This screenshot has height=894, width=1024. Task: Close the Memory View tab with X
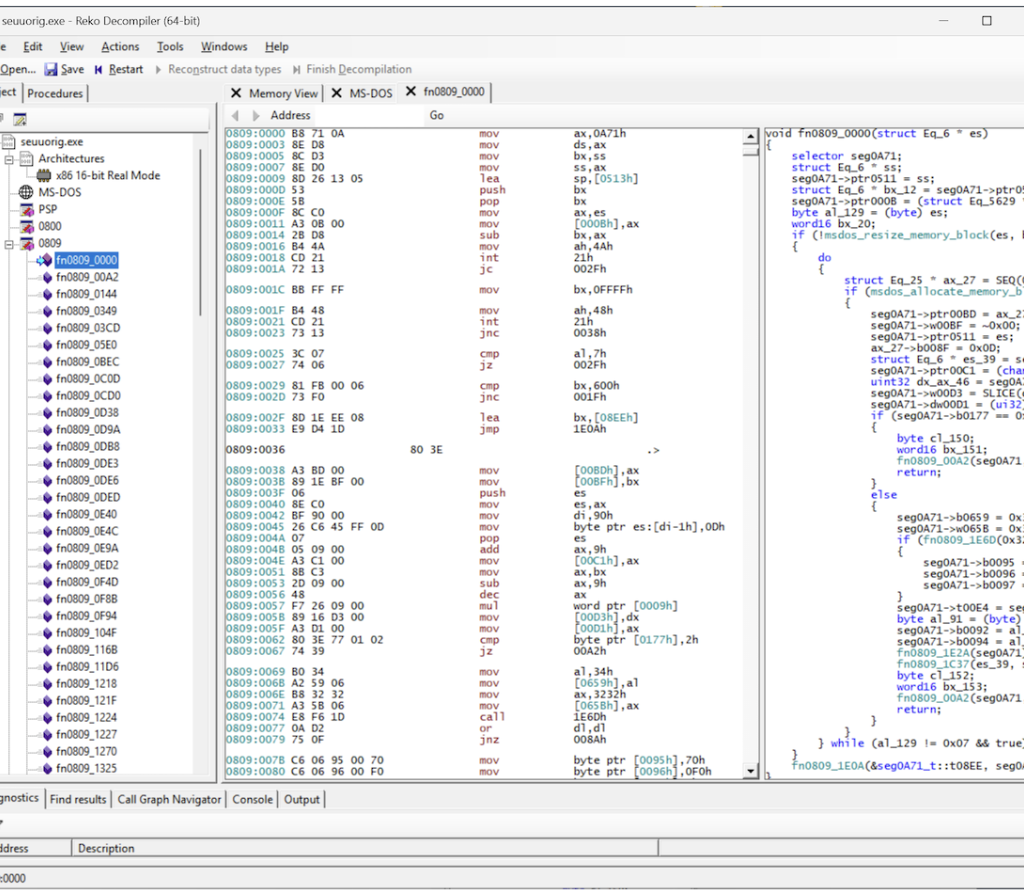pyautogui.click(x=236, y=93)
